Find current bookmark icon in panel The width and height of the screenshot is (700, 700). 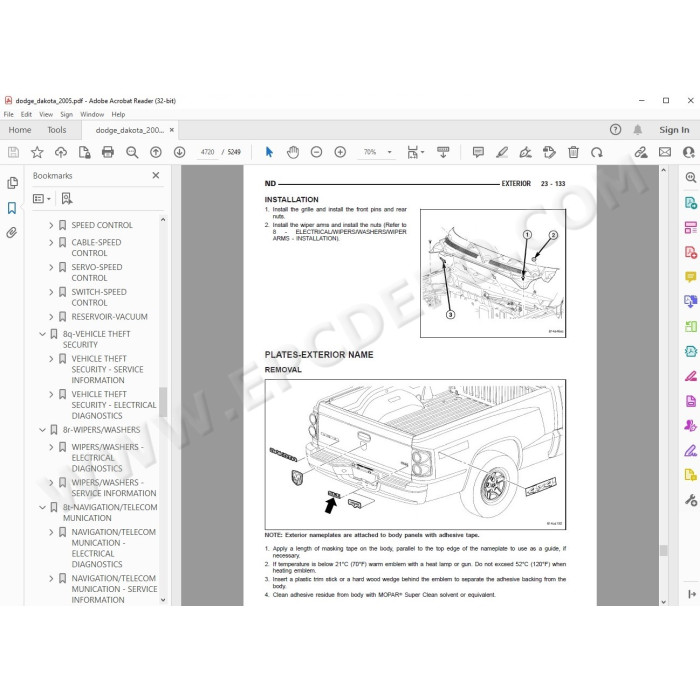tap(67, 199)
